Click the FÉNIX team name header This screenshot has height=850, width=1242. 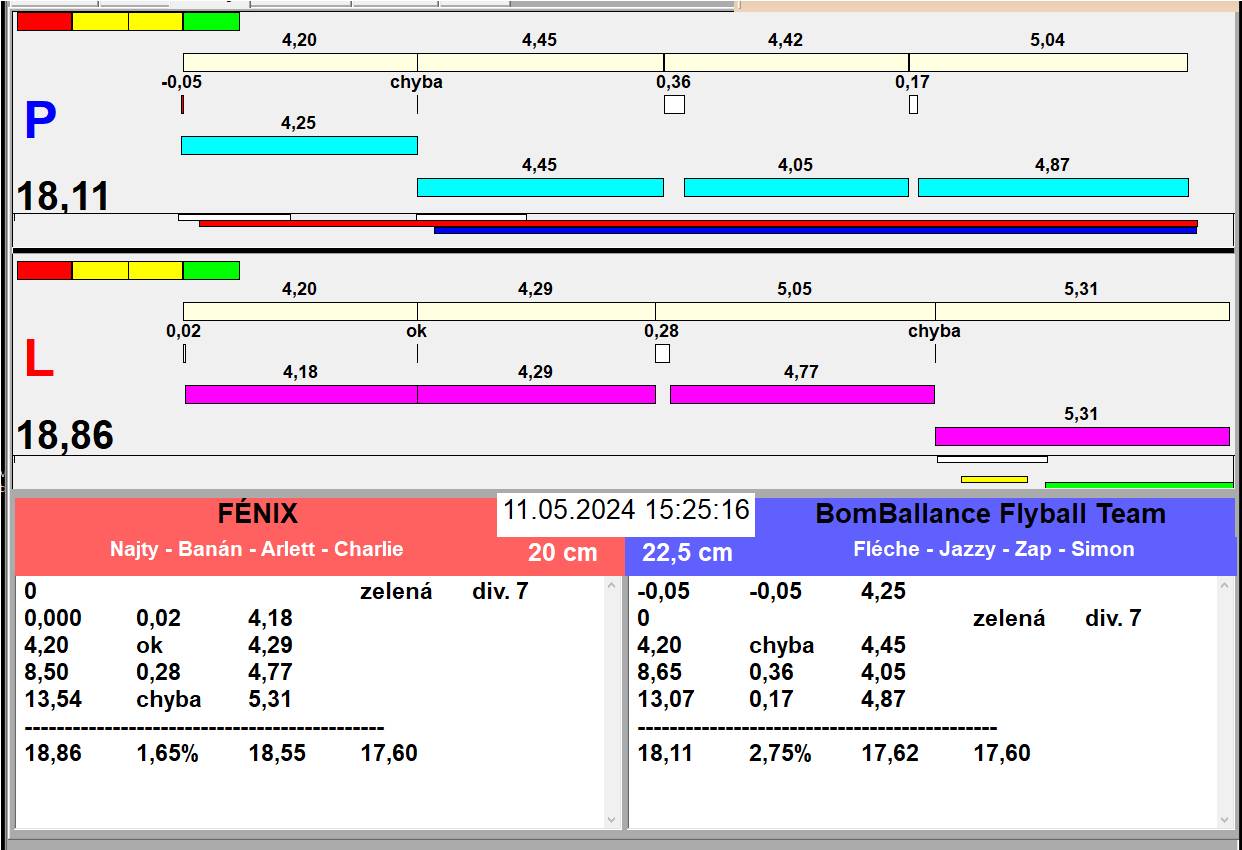pos(258,514)
